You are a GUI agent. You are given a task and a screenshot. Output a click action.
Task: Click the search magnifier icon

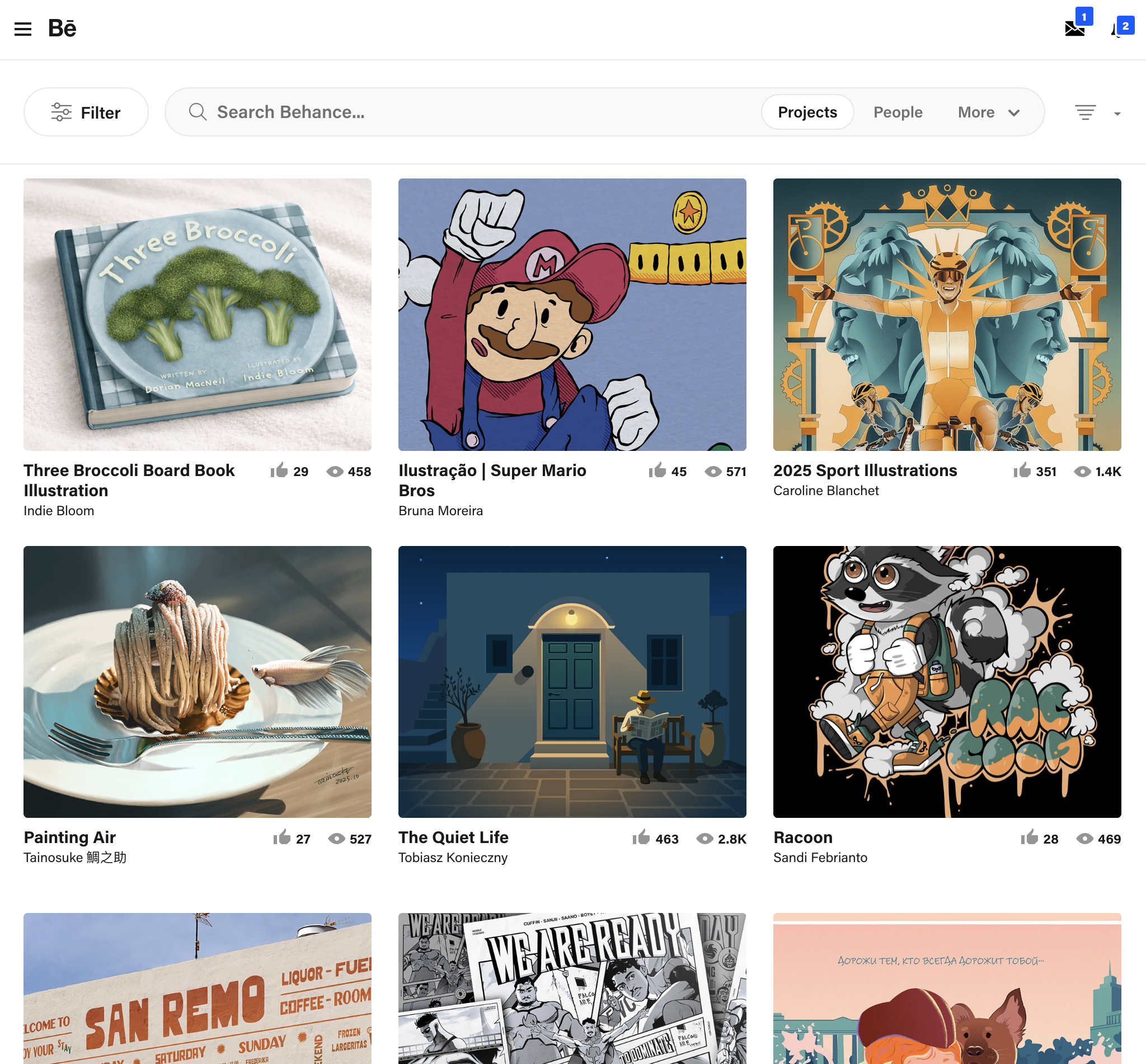(198, 112)
